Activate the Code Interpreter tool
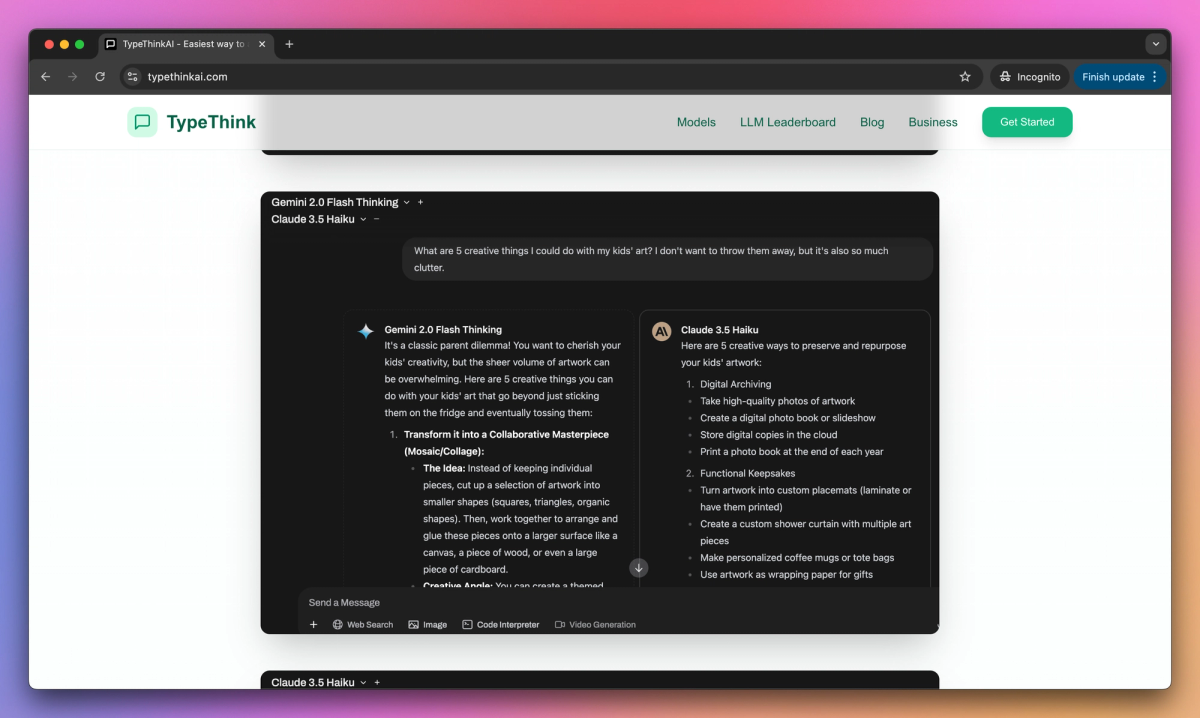This screenshot has height=718, width=1200. (467, 624)
